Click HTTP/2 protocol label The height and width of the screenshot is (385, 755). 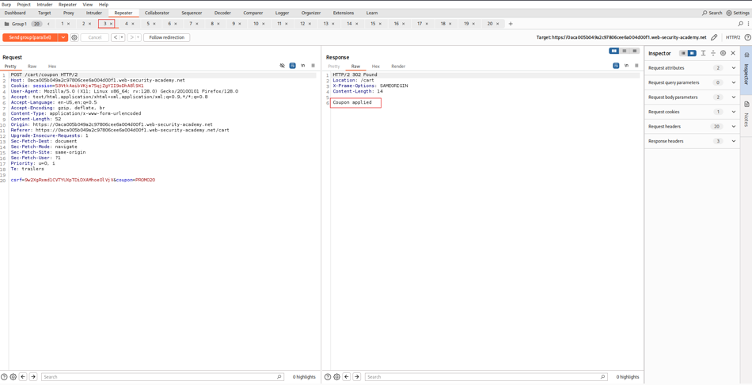tap(733, 37)
